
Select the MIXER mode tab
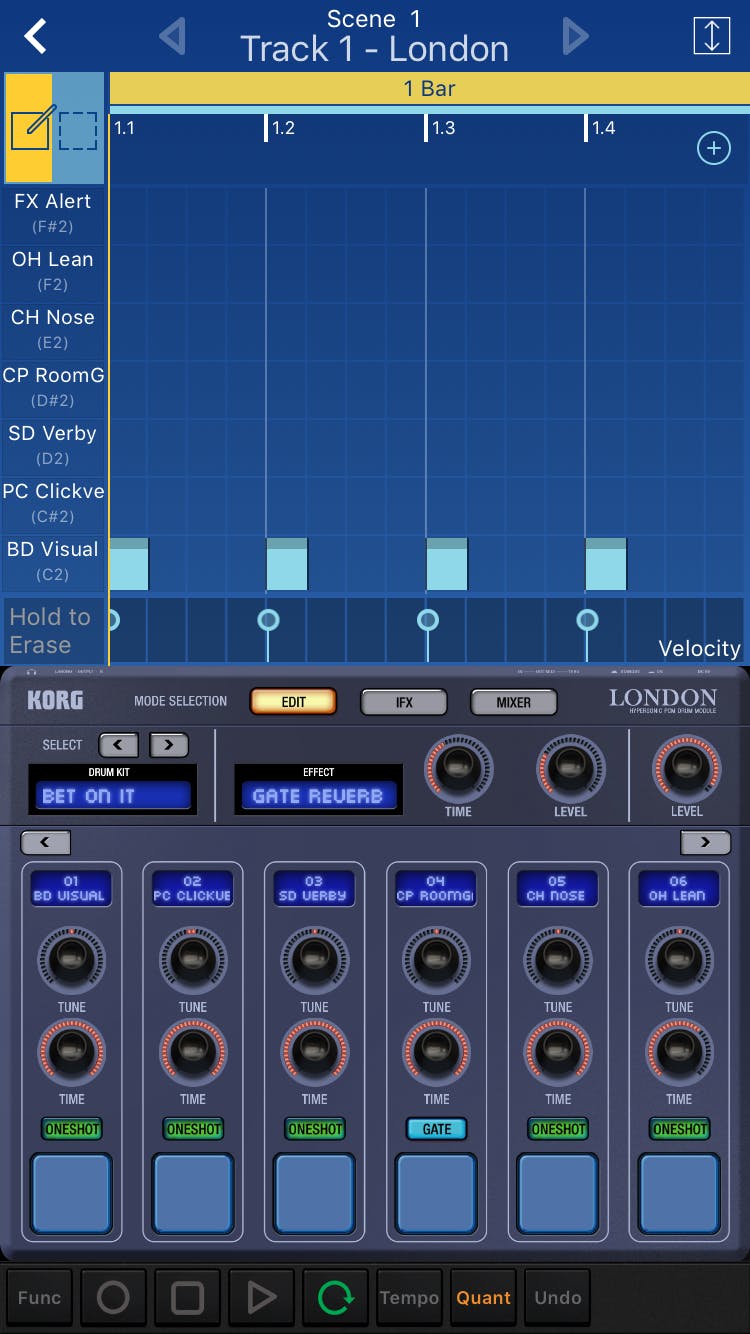coord(514,702)
